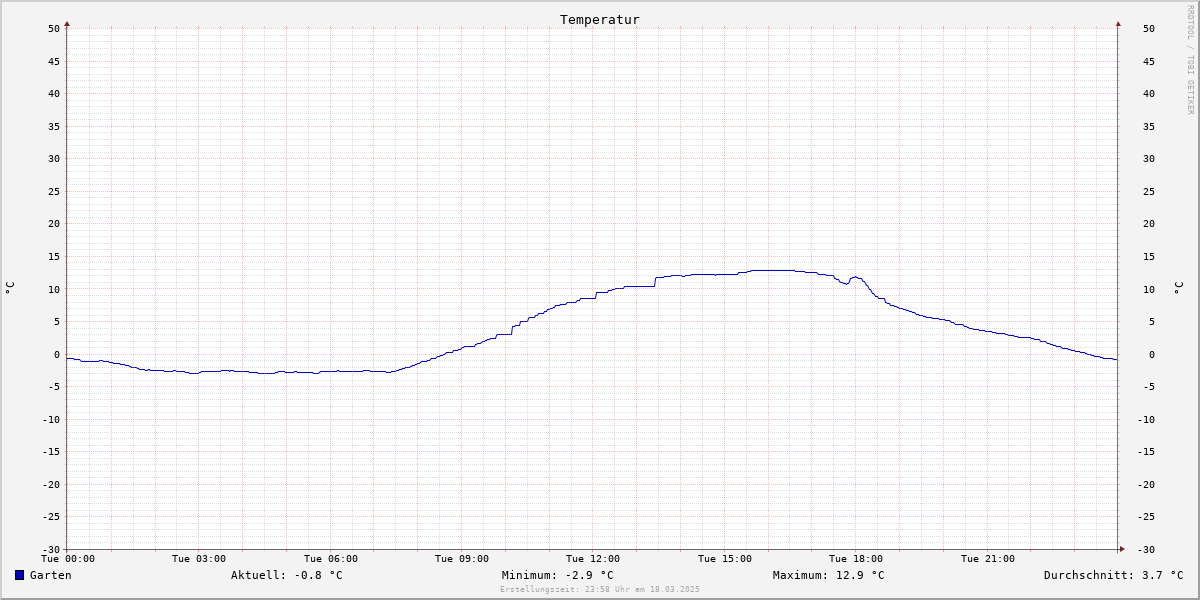
Task: Click the -30 label on the left axis
Action: [51, 549]
